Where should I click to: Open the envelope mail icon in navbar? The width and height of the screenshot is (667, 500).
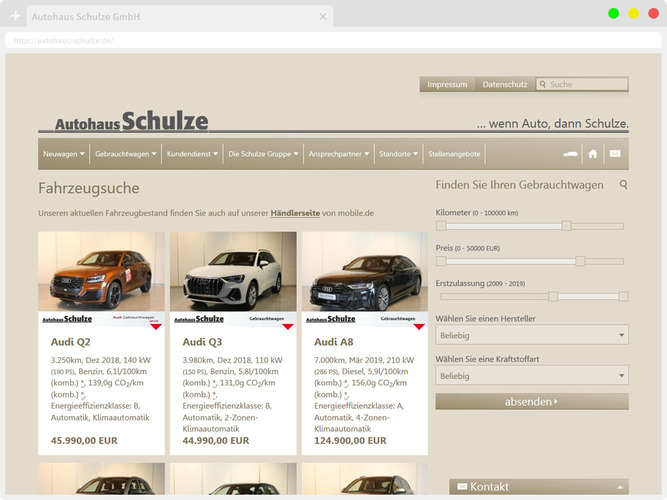pos(615,154)
